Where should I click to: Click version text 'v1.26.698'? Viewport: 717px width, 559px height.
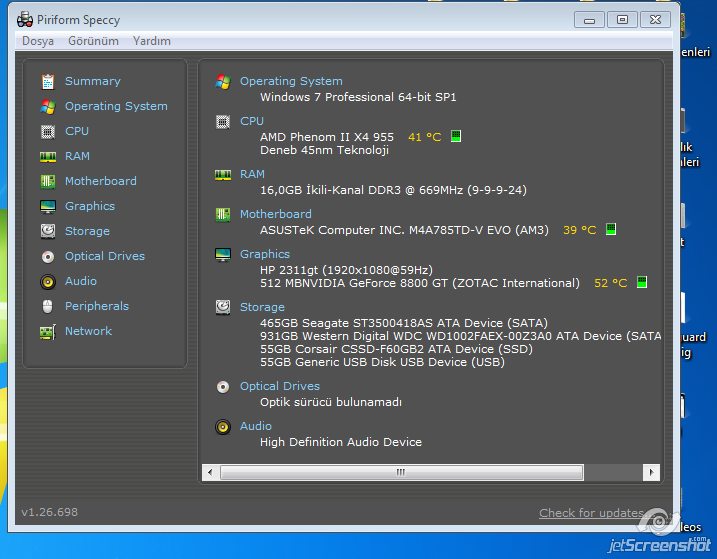click(x=49, y=512)
